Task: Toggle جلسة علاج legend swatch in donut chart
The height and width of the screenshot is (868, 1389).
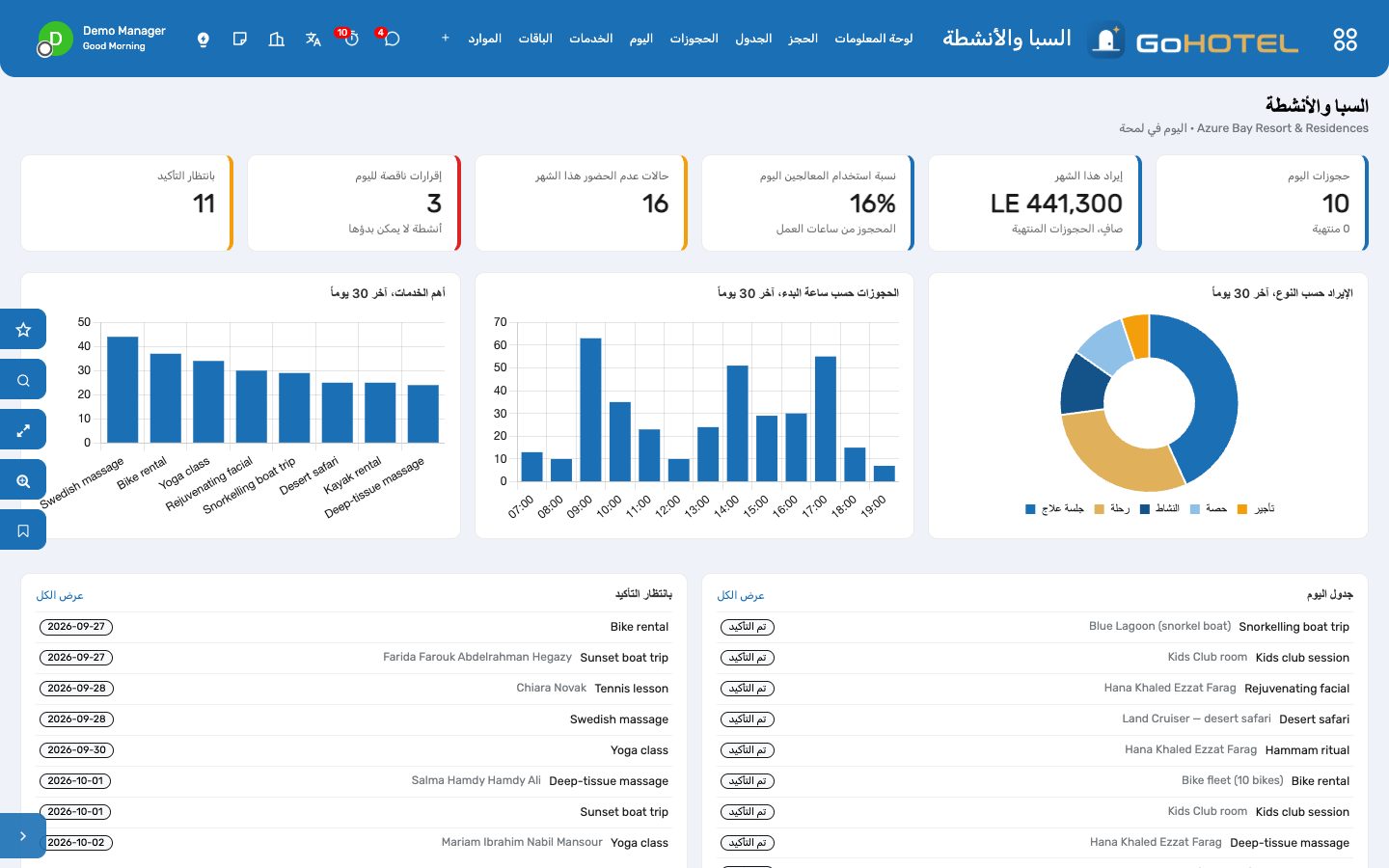Action: pos(1030,509)
